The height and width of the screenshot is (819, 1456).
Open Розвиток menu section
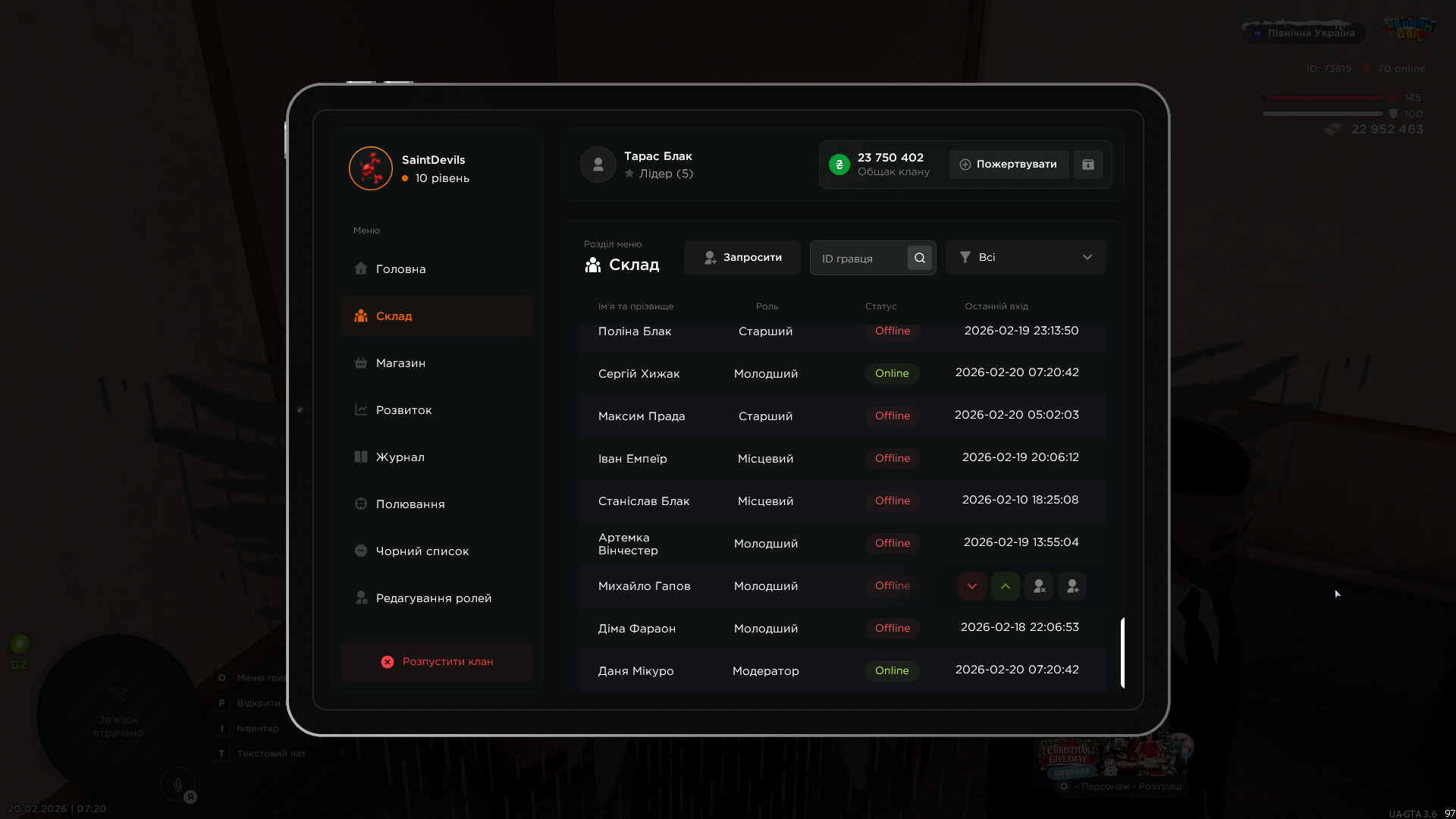coord(403,410)
